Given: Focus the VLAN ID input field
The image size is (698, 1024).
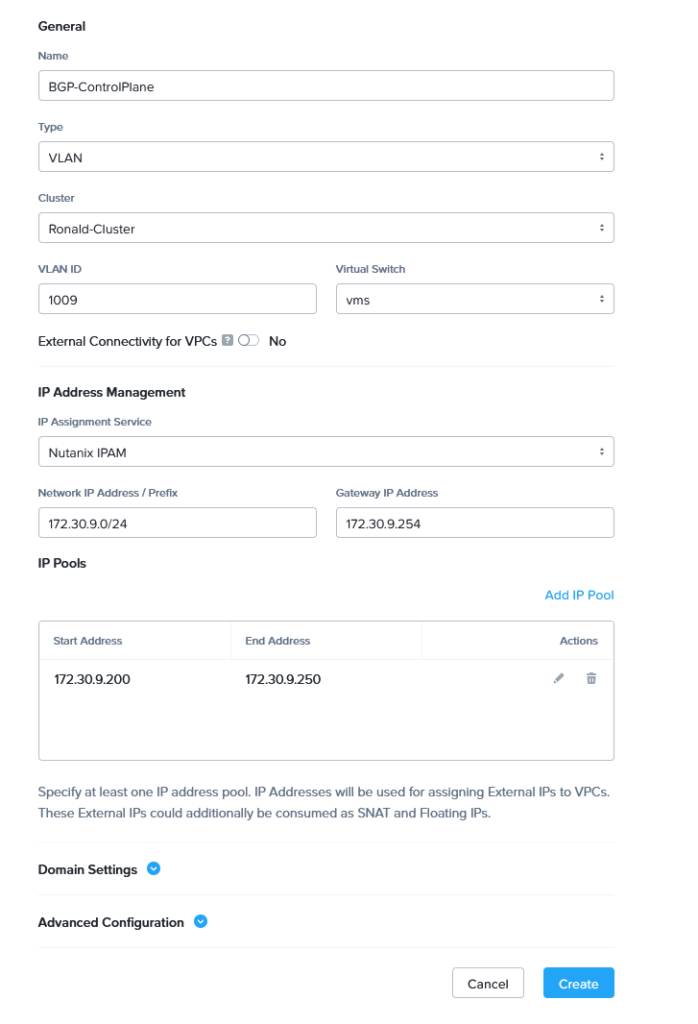Looking at the screenshot, I should pos(177,299).
